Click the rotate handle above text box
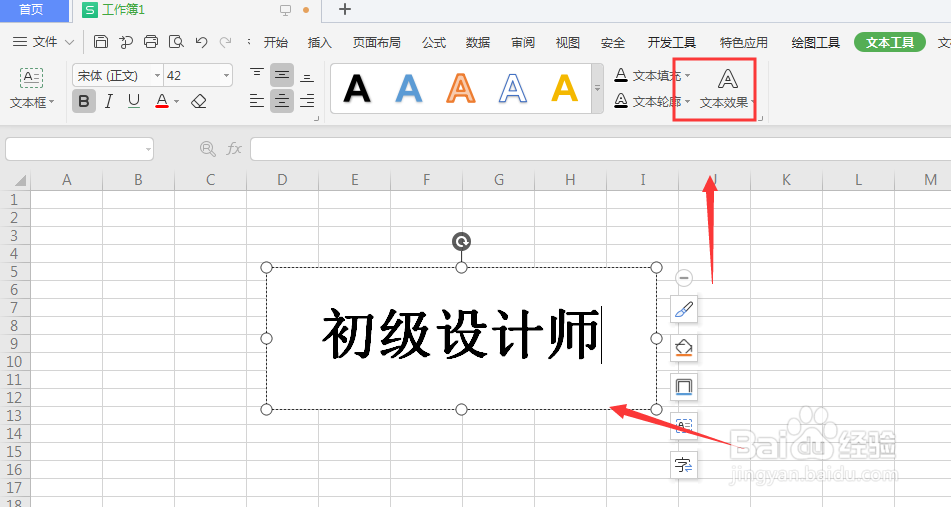Image resolution: width=951 pixels, height=507 pixels. tap(462, 242)
